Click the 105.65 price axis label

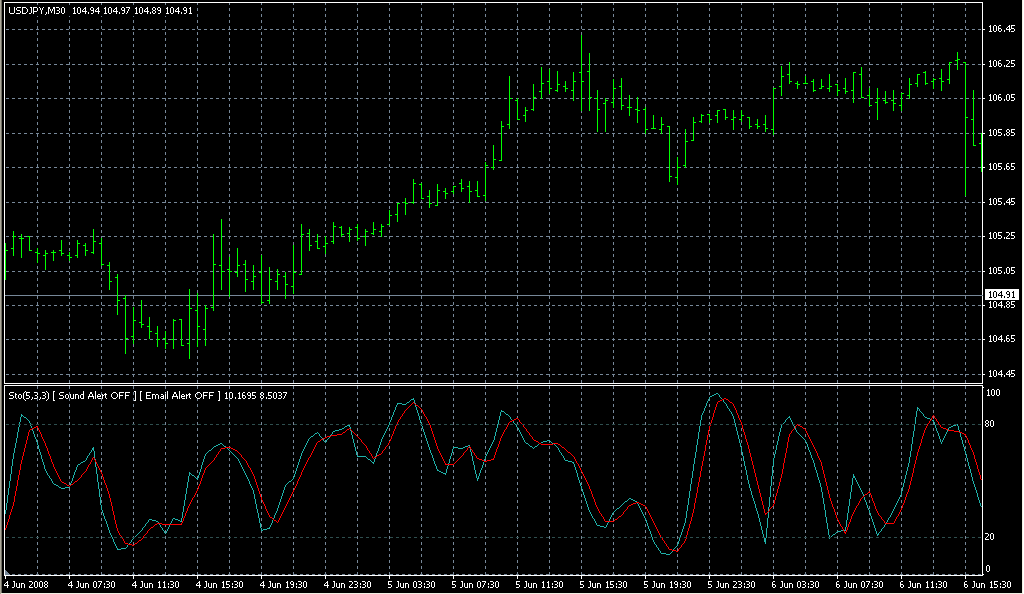pyautogui.click(x=1001, y=167)
